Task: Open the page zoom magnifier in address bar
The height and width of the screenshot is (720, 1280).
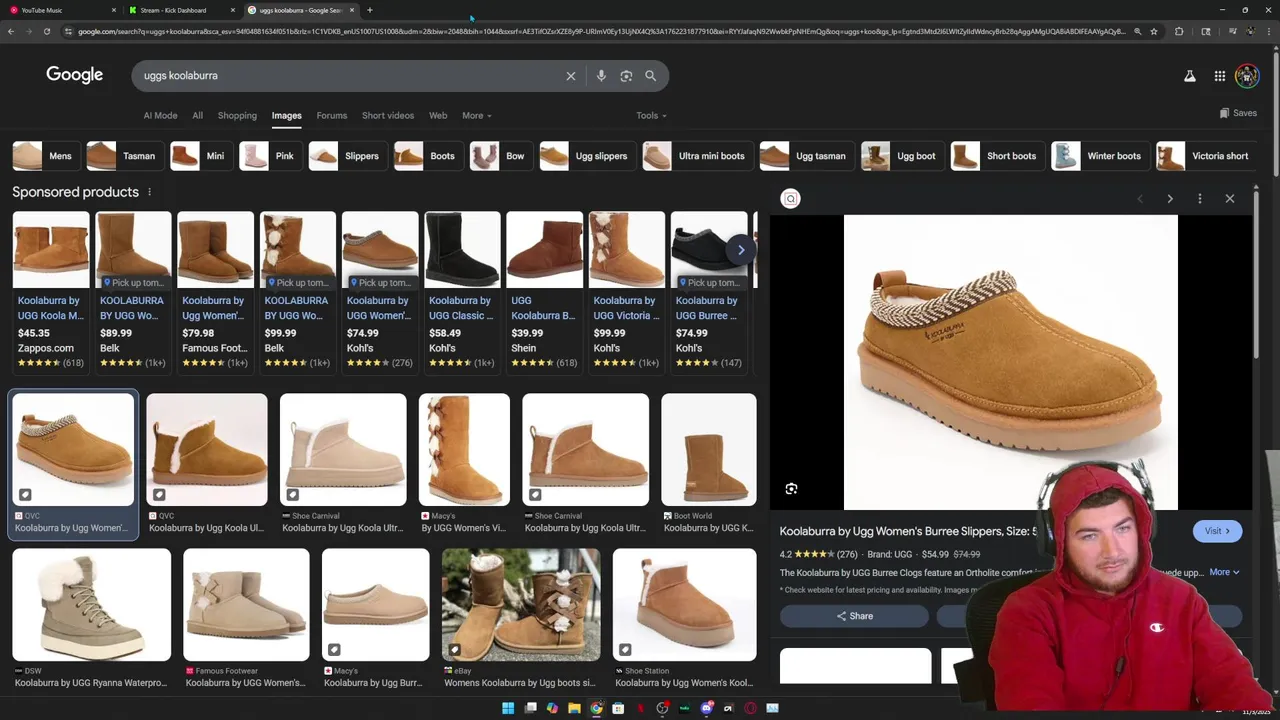Action: tap(1137, 31)
